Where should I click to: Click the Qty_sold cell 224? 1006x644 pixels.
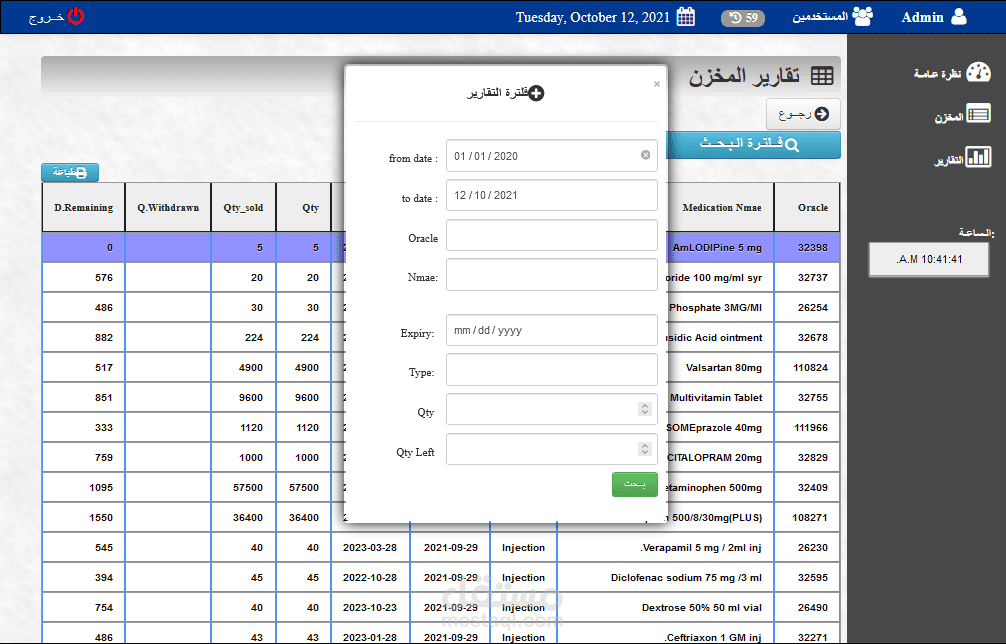(244, 337)
